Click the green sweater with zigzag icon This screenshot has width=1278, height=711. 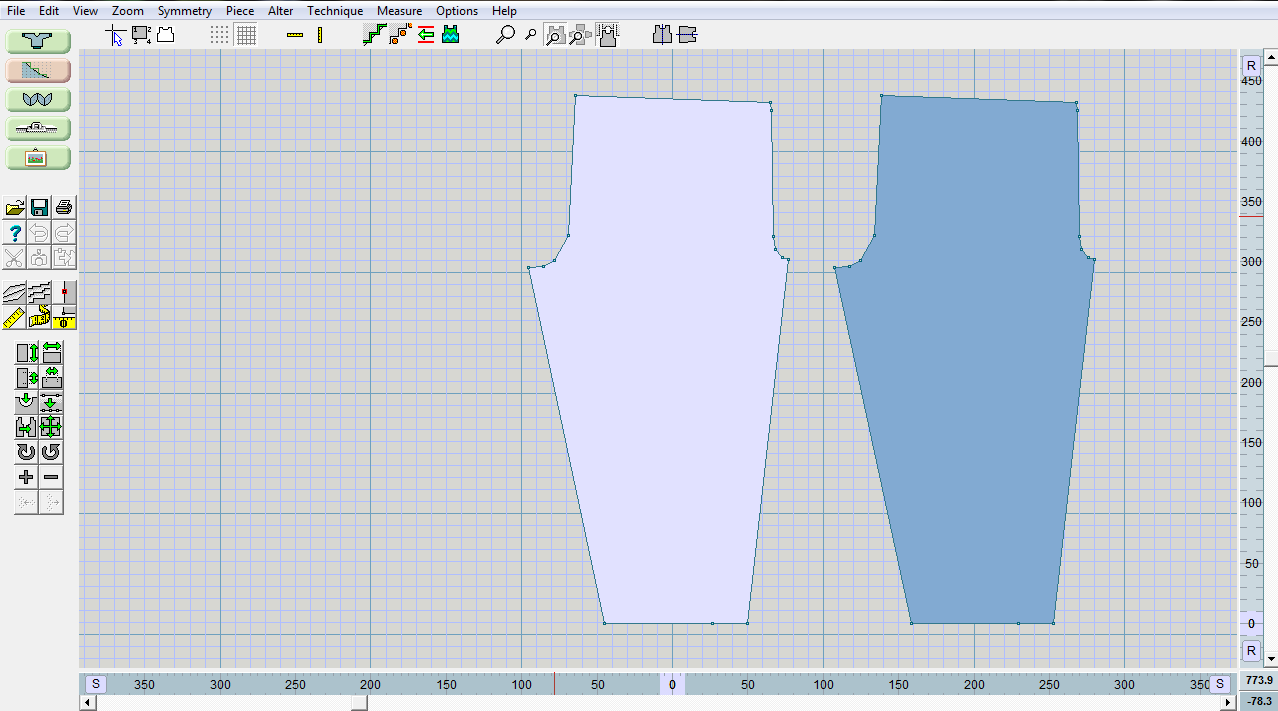click(x=450, y=35)
